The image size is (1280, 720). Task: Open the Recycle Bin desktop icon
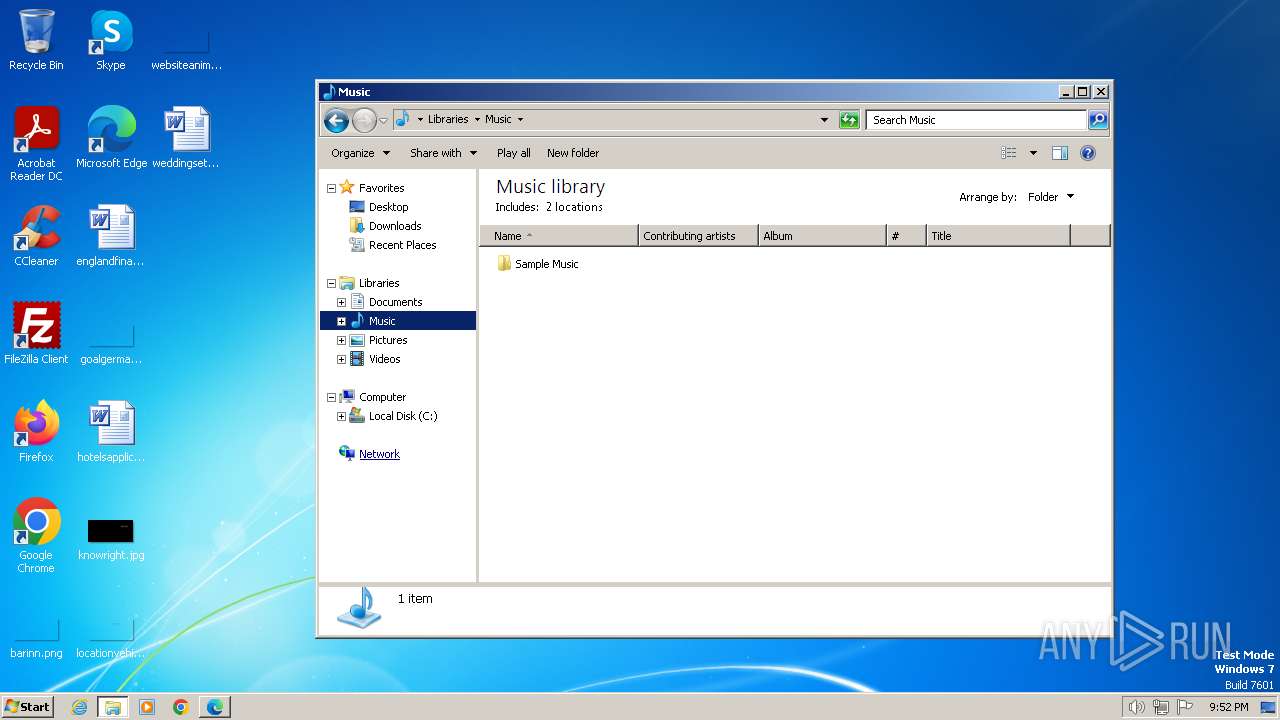pyautogui.click(x=36, y=40)
